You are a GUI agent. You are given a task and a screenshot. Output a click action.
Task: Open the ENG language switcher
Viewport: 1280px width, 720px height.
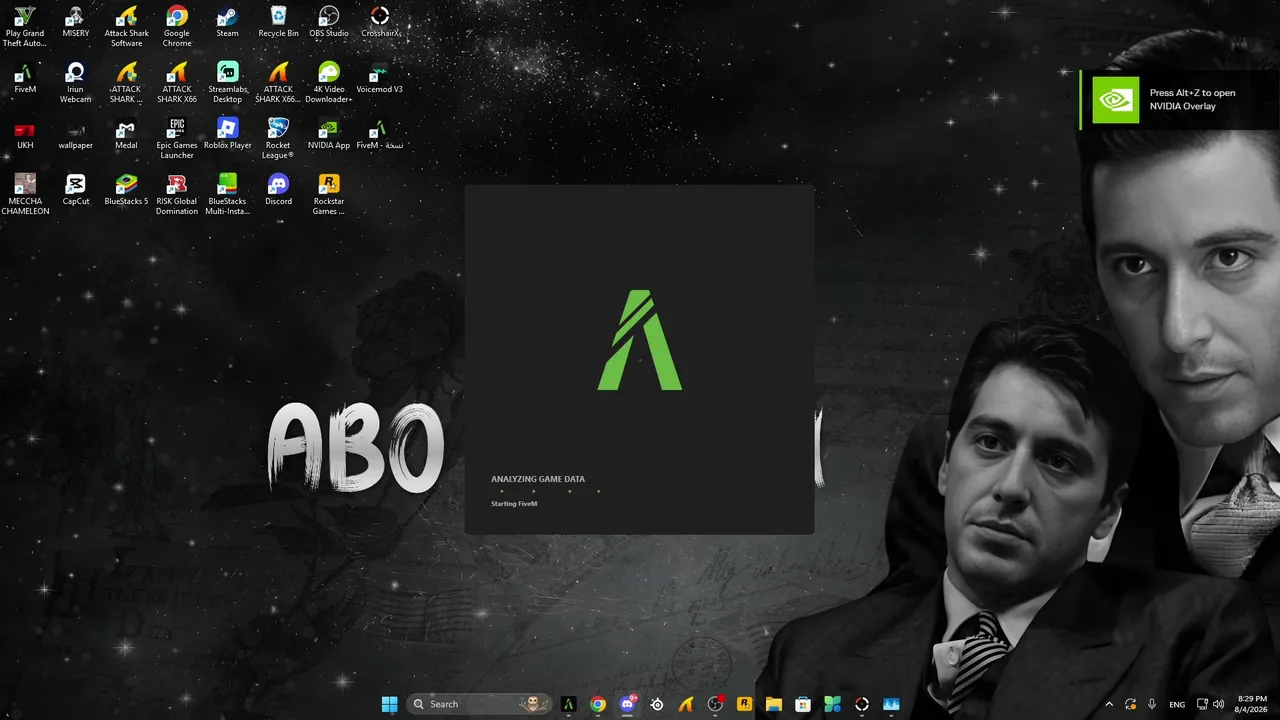tap(1178, 704)
